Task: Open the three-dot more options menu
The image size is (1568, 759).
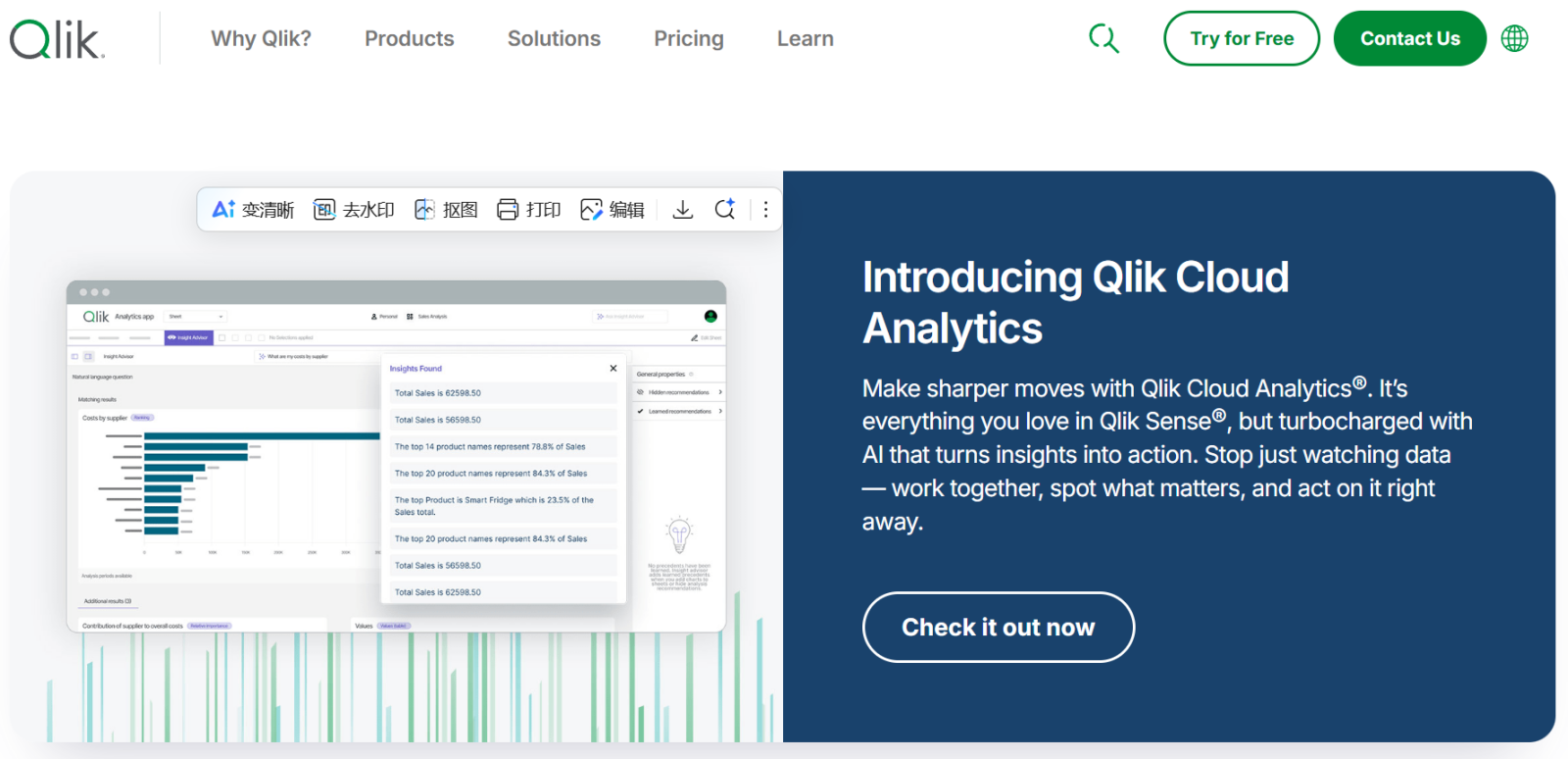Action: pos(765,210)
